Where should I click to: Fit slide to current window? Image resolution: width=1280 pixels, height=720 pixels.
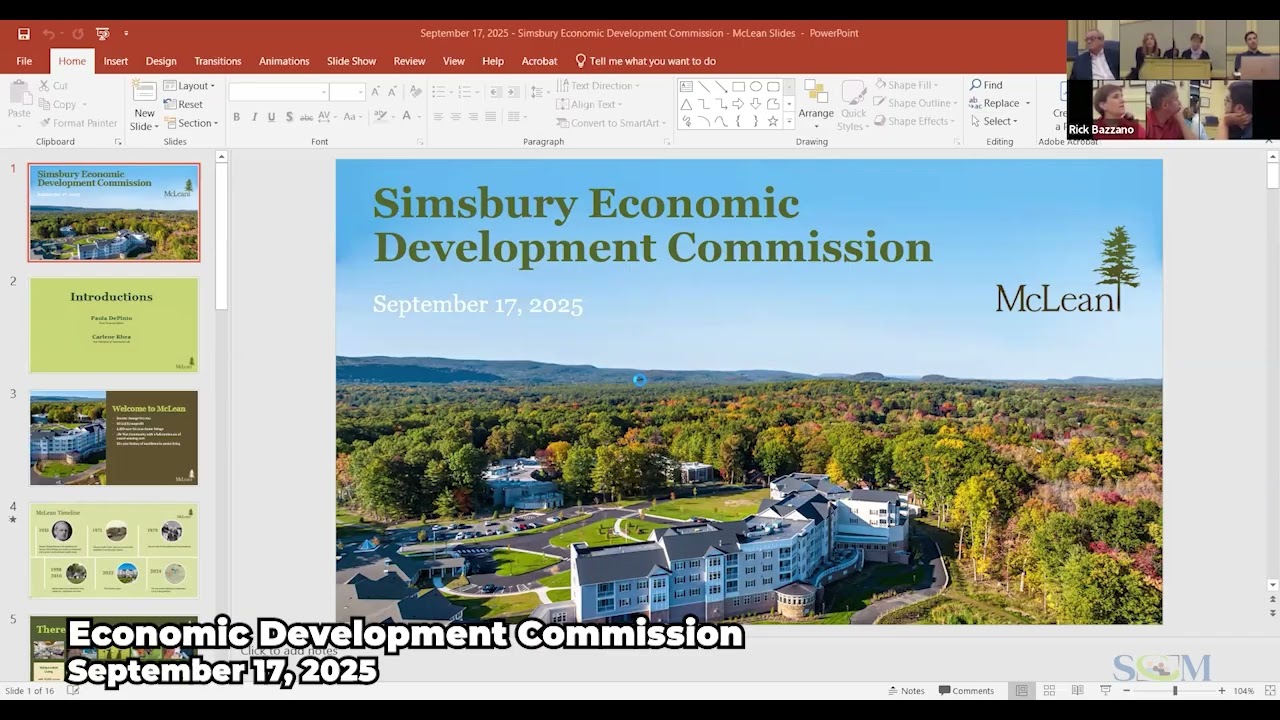pyautogui.click(x=1265, y=691)
